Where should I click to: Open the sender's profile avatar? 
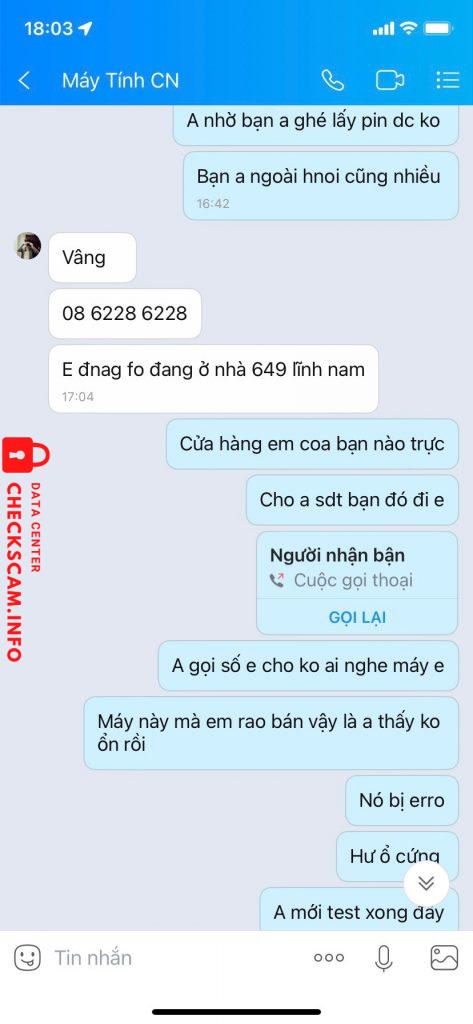pyautogui.click(x=28, y=246)
